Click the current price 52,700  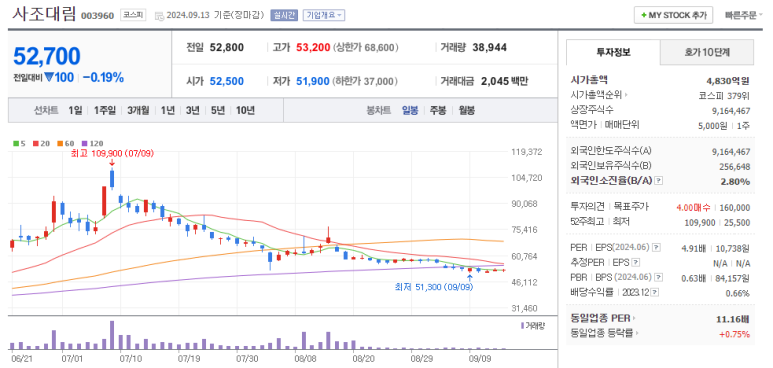[x=46, y=56]
